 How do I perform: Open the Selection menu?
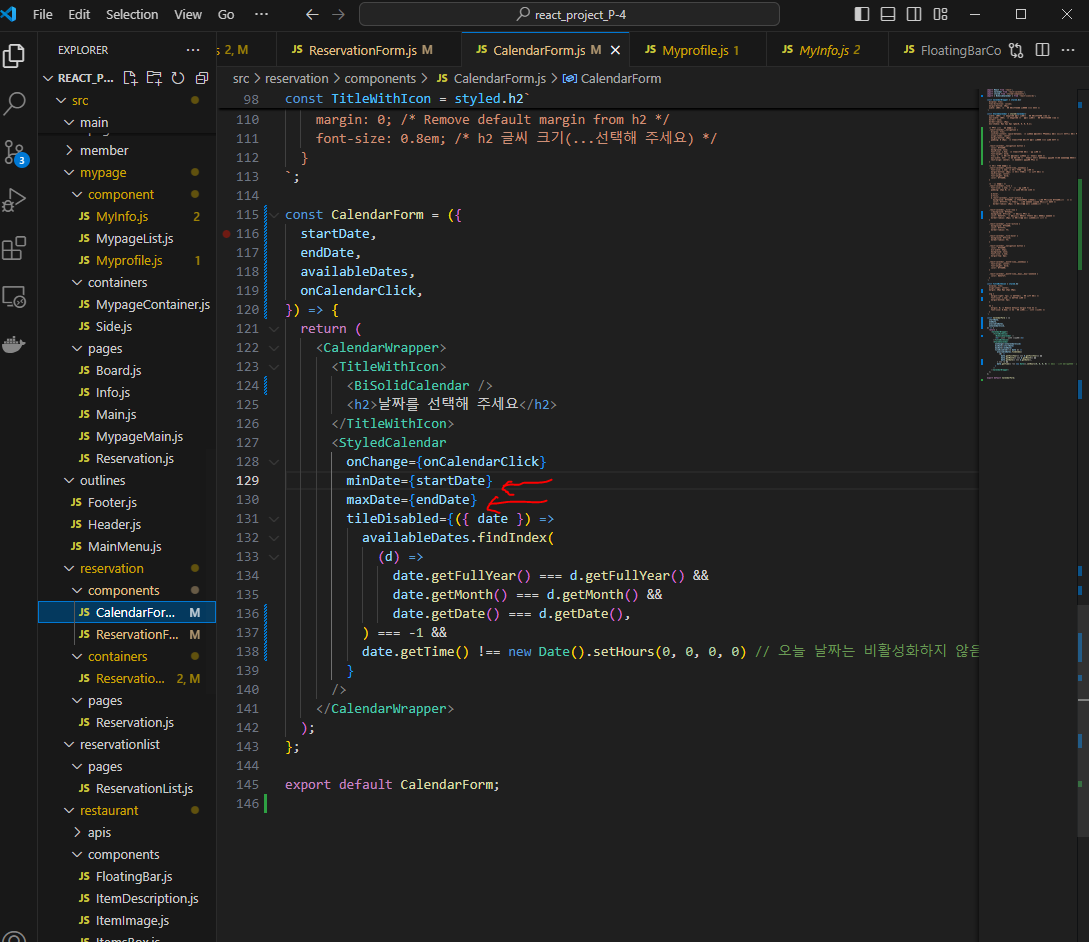point(132,14)
